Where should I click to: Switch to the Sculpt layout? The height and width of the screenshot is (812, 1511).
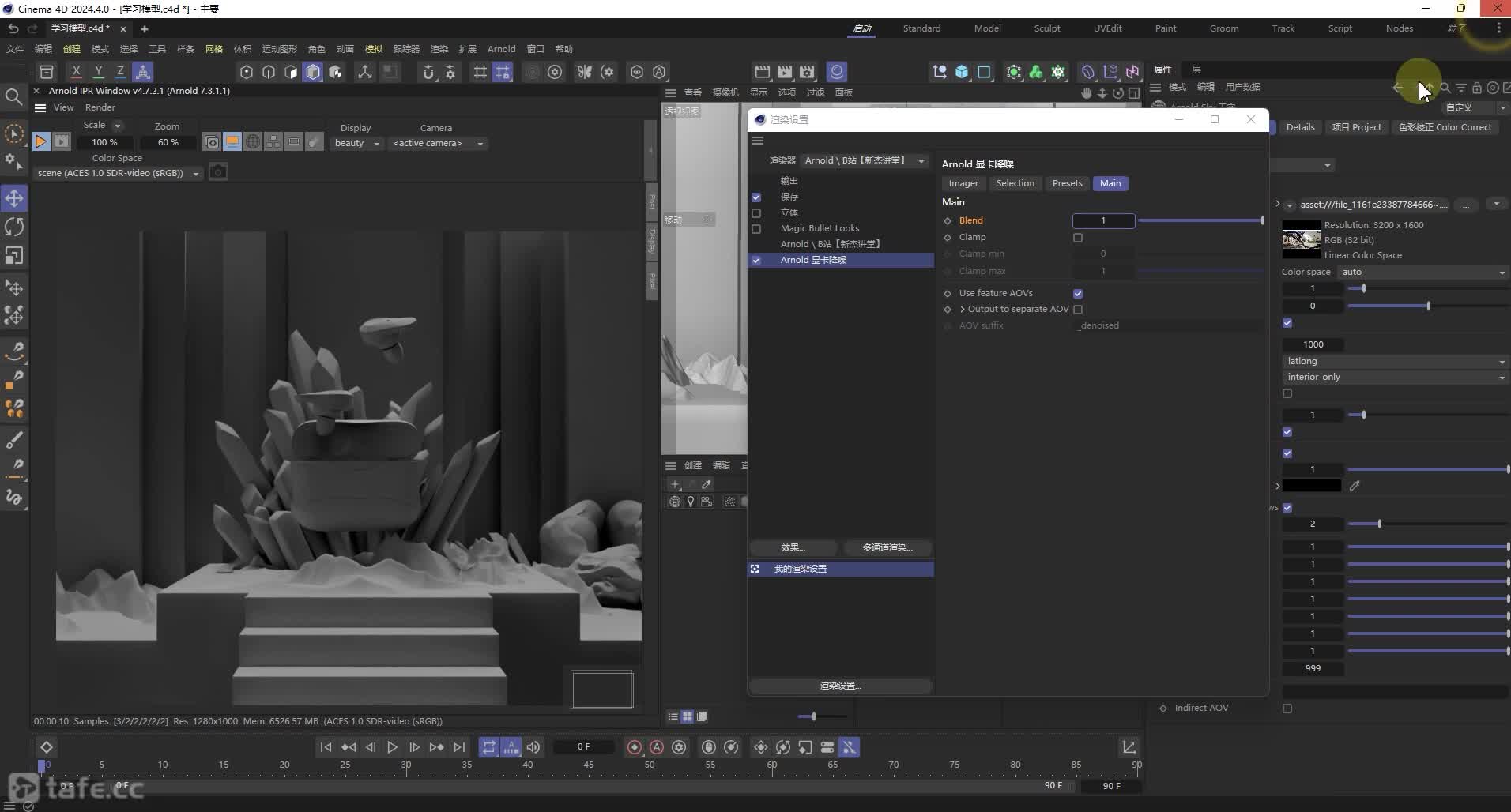1047,28
